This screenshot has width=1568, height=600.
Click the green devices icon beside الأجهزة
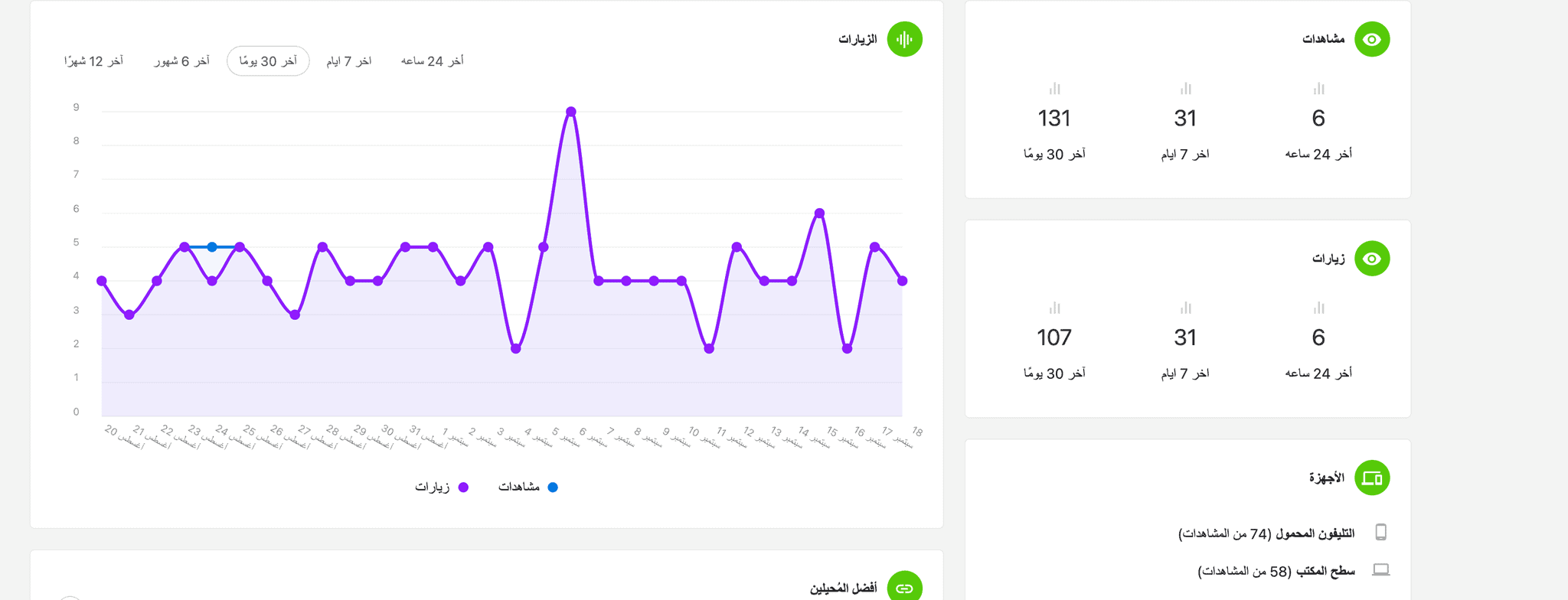(x=1372, y=478)
